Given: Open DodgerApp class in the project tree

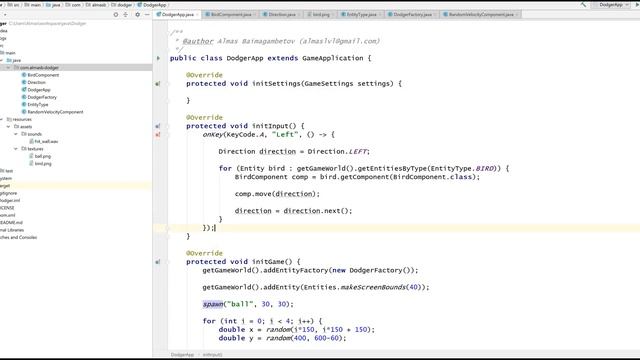Looking at the screenshot, I should click(36, 90).
